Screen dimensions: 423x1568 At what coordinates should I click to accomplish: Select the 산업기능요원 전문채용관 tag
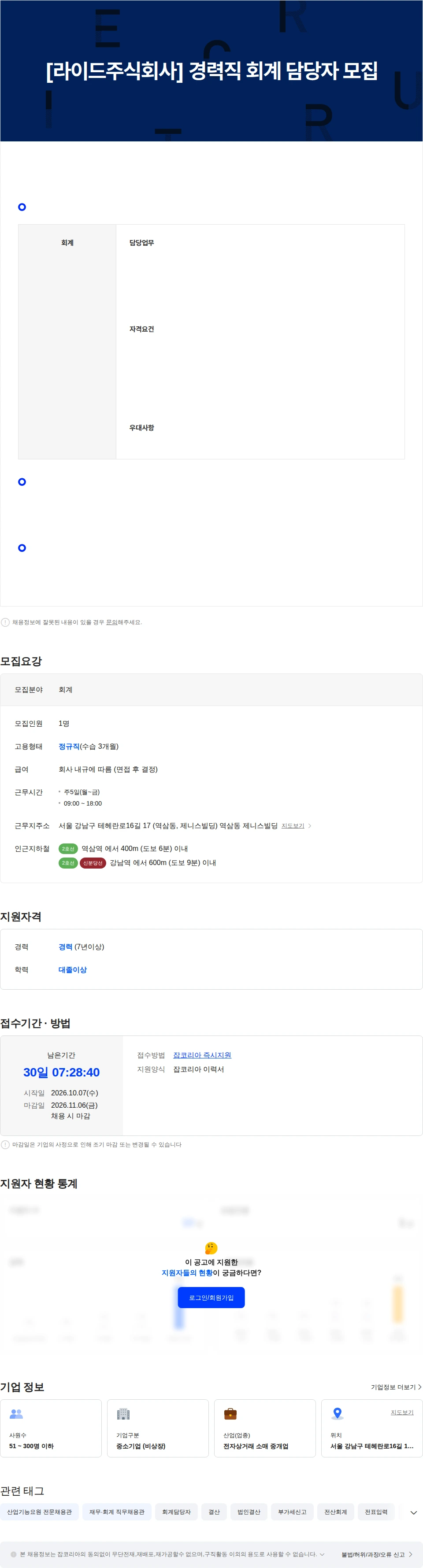tap(40, 1512)
